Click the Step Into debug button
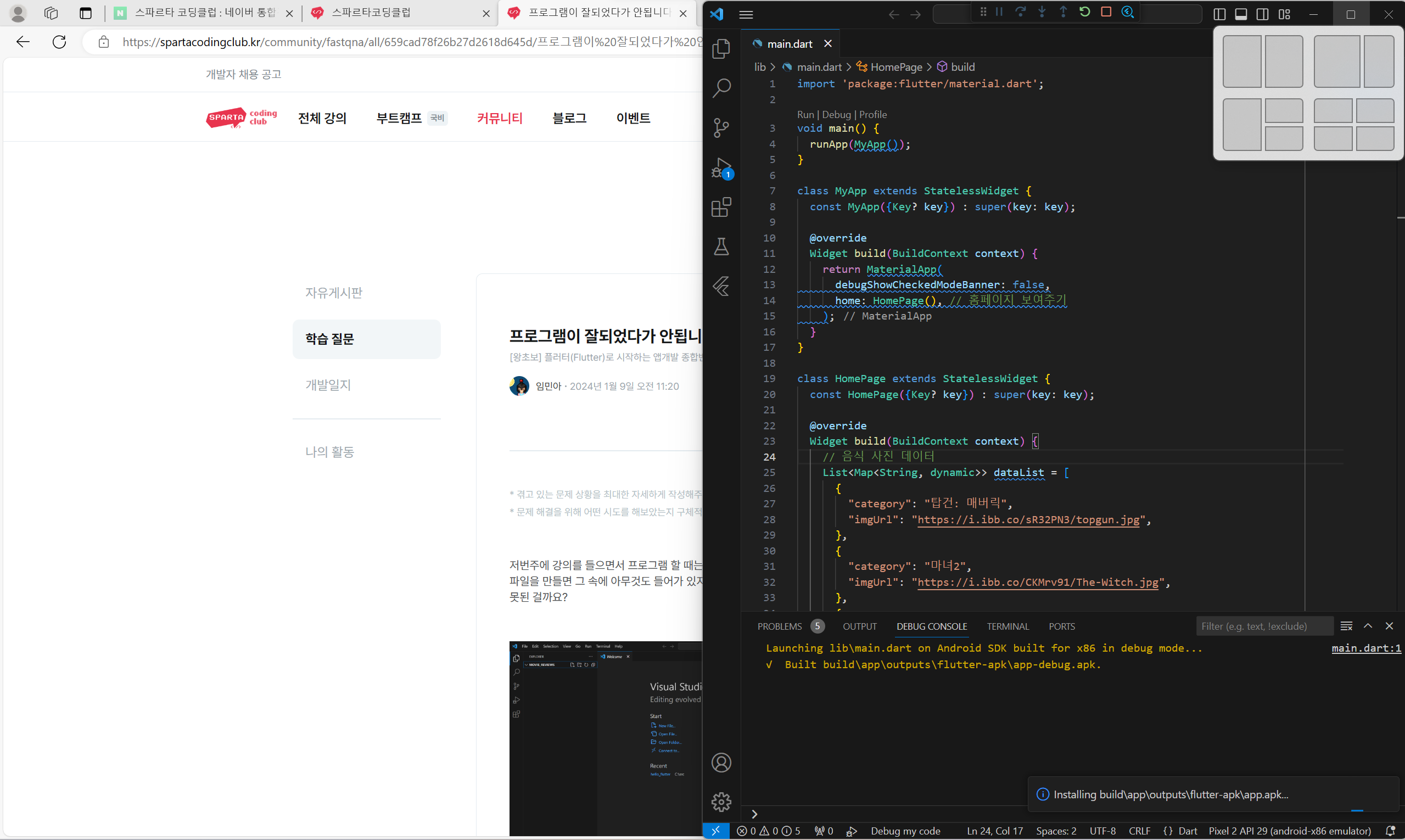The width and height of the screenshot is (1405, 840). point(1042,12)
